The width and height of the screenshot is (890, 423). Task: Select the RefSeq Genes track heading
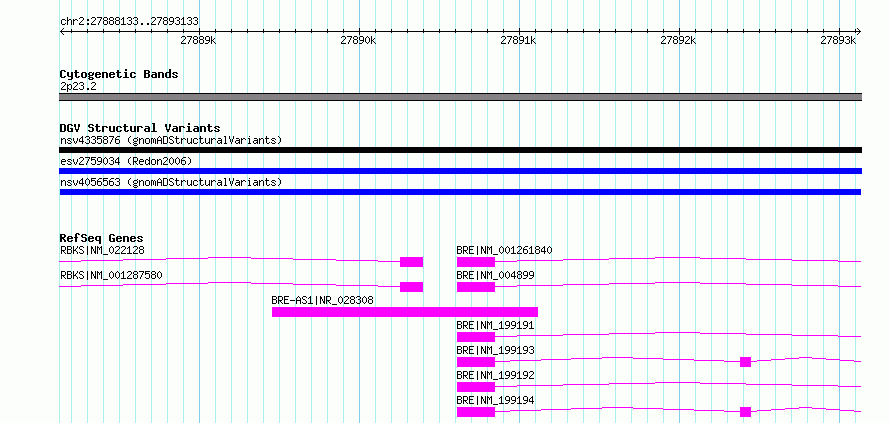102,238
